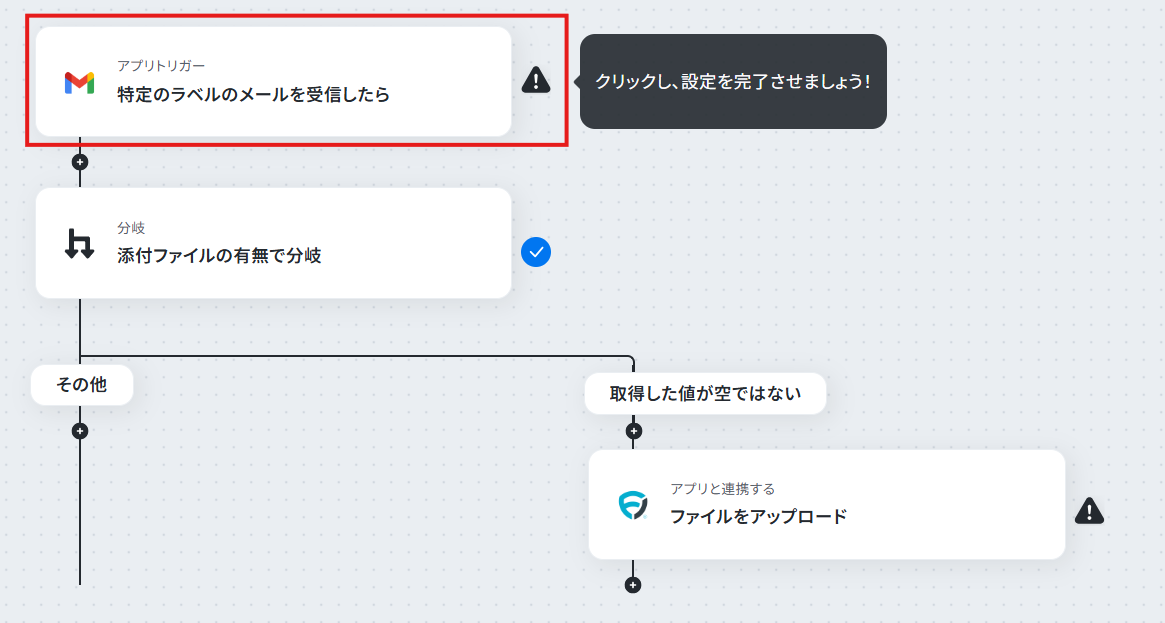Click the vertical connector line below その他
Screen dimensions: 1165x623
[x=80, y=512]
